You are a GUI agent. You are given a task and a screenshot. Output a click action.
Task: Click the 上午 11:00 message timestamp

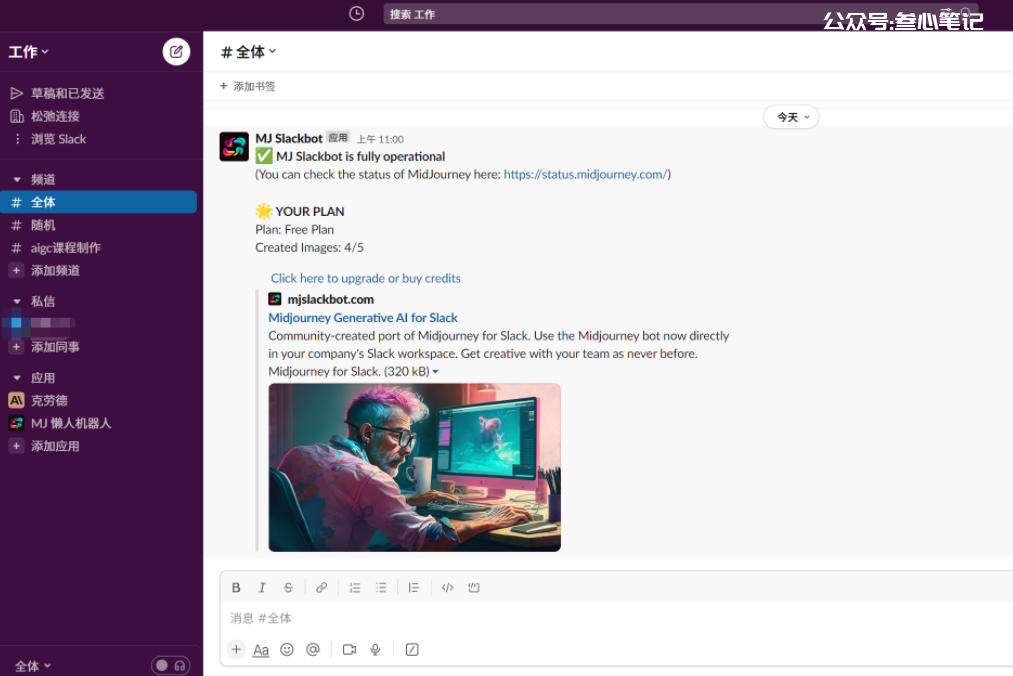point(380,139)
